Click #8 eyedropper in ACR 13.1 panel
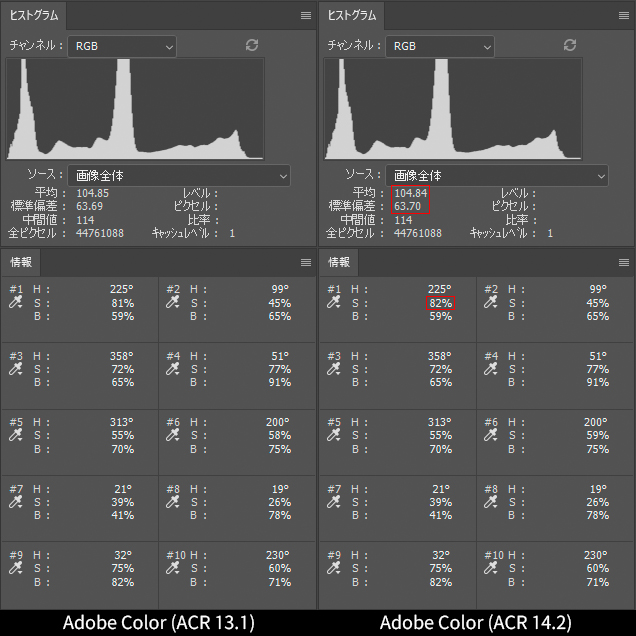The height and width of the screenshot is (636, 636). pos(172,502)
